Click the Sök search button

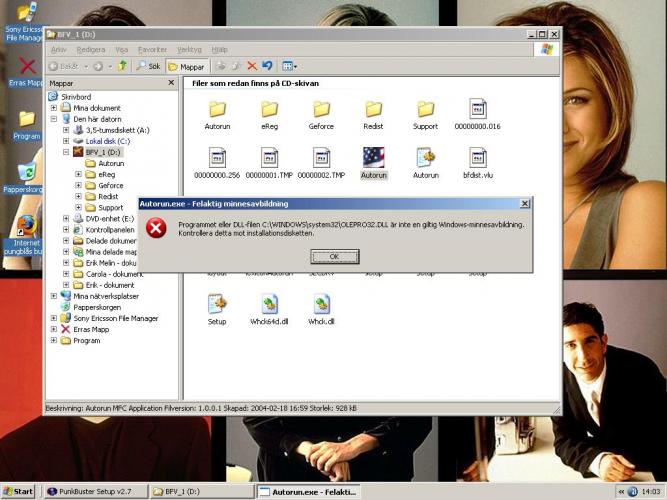pyautogui.click(x=147, y=66)
